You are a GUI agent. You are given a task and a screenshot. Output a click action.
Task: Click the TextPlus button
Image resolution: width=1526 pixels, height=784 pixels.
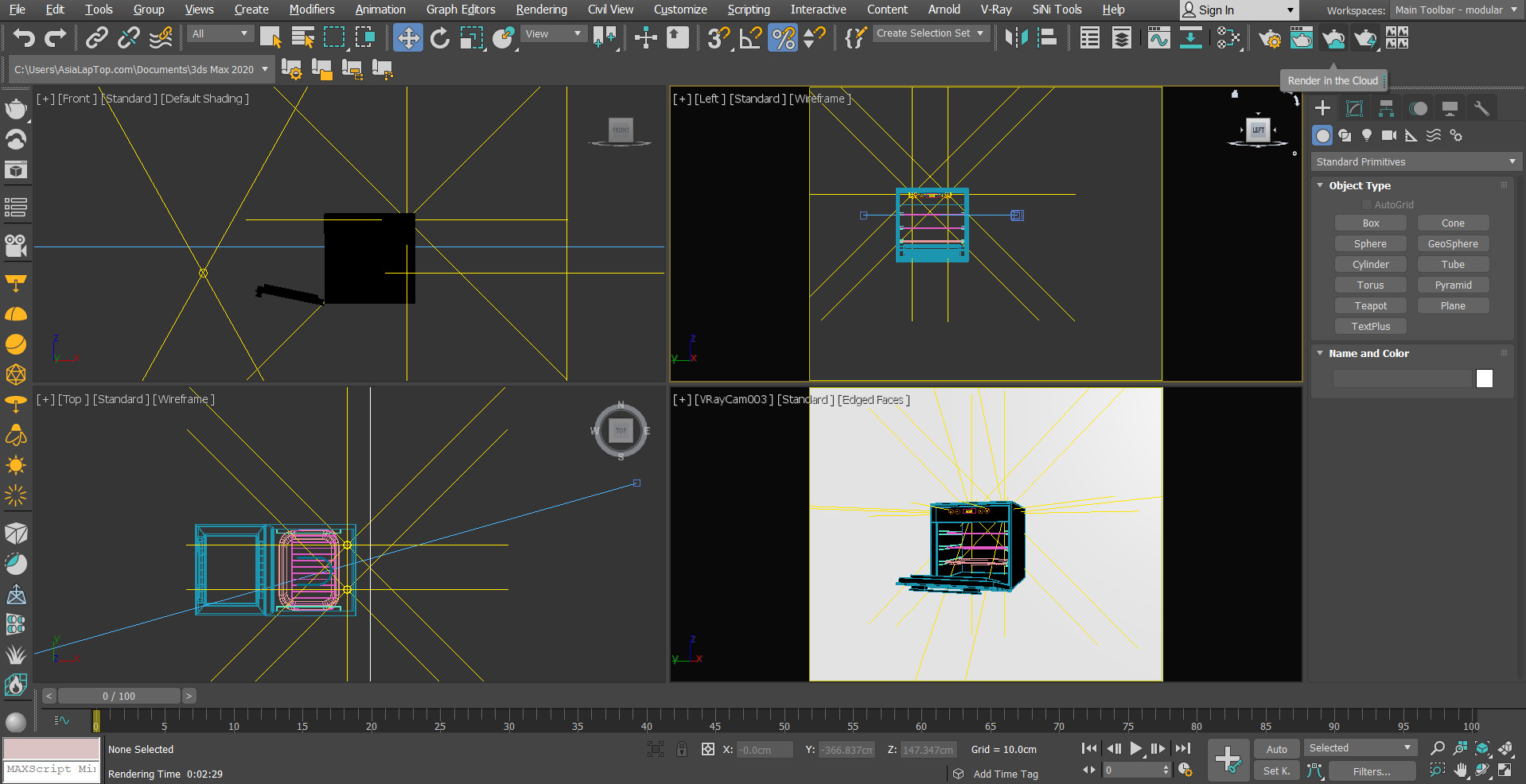point(1371,327)
